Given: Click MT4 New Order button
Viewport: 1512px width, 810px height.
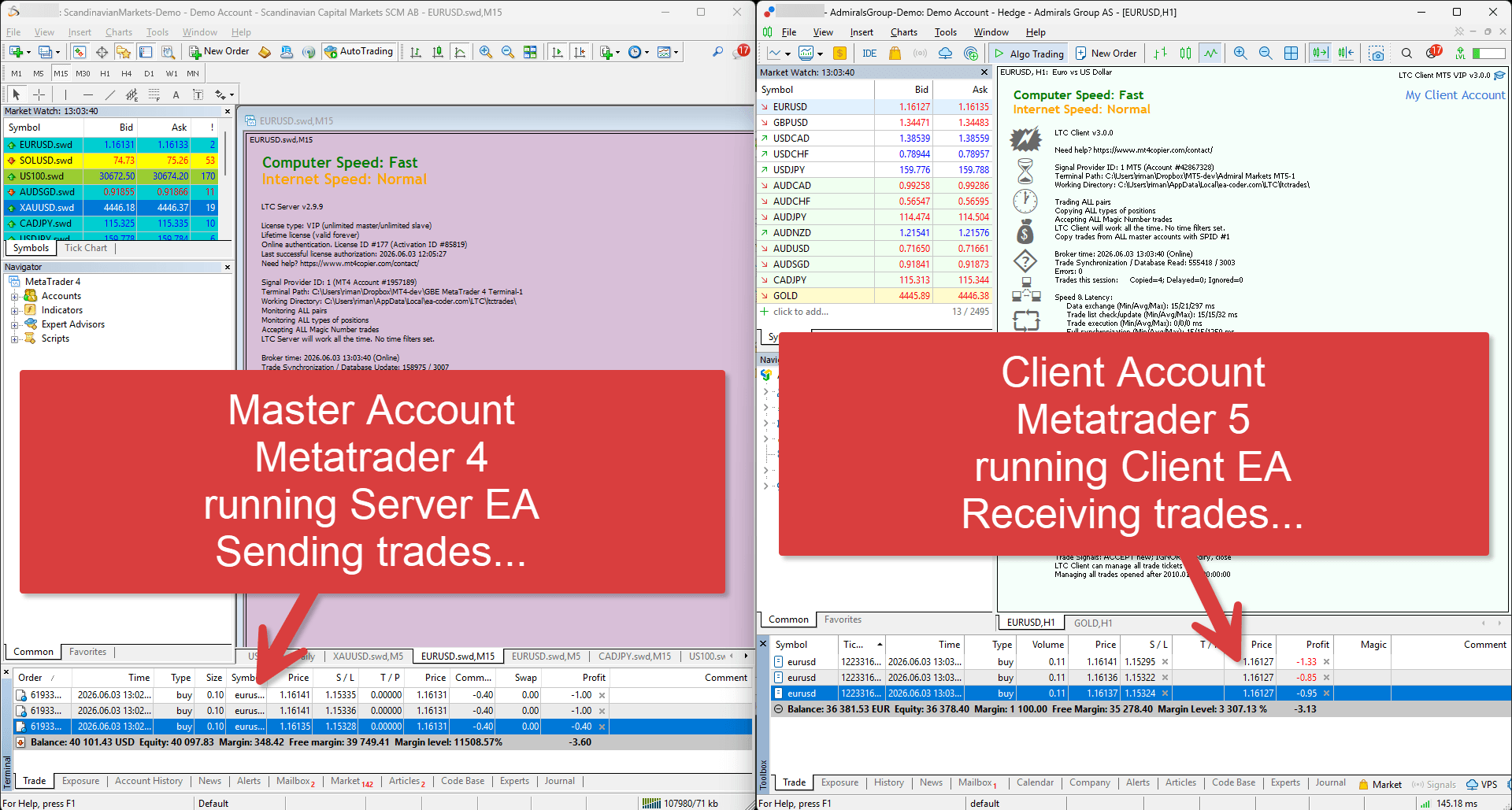Looking at the screenshot, I should point(219,52).
